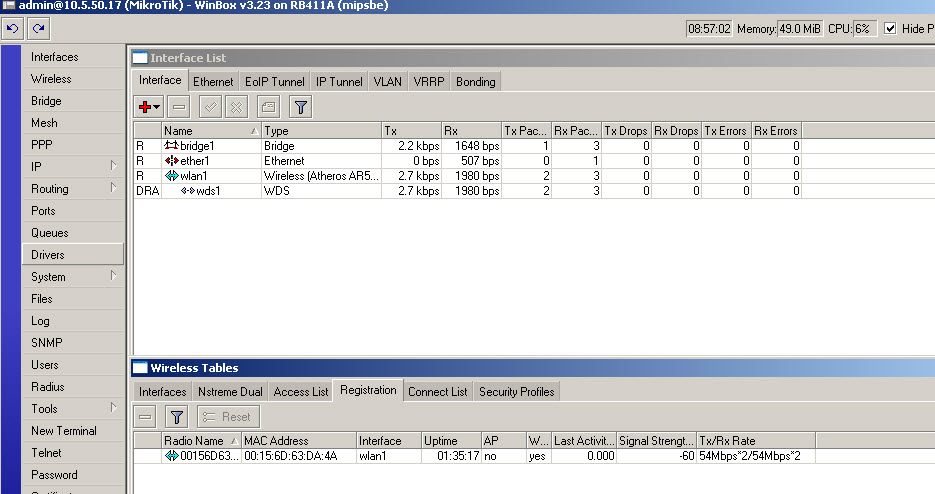Screen dimensions: 935x494
Task: Switch to the Ethernet tab
Action: click(x=213, y=82)
